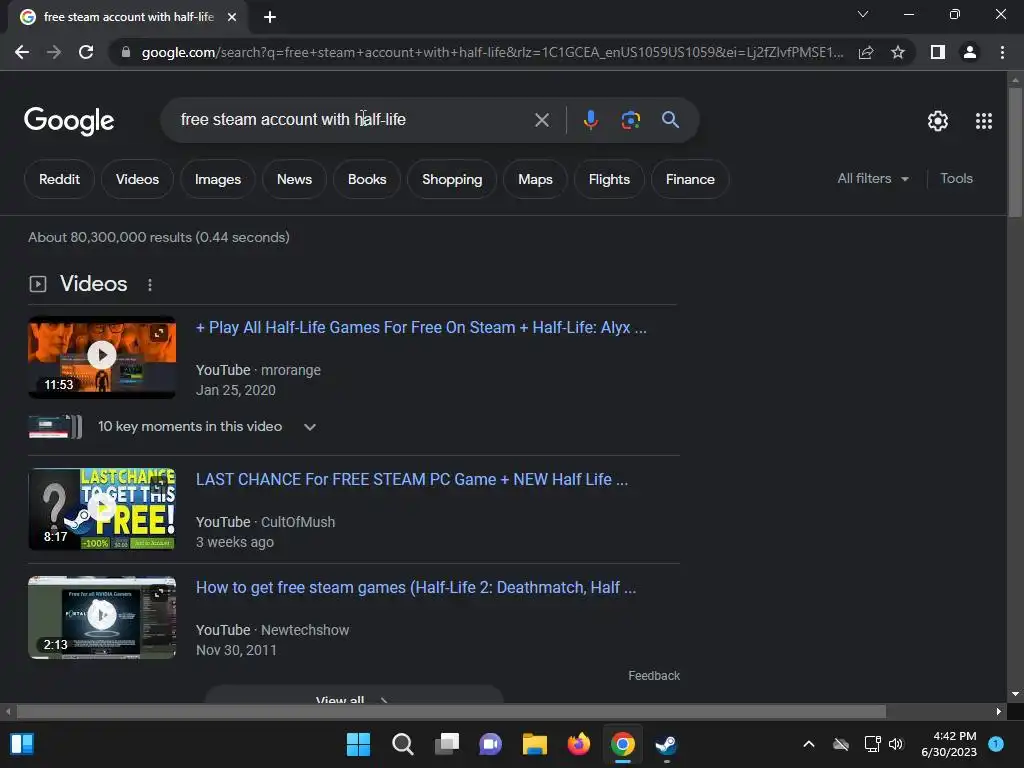Open Task View from taskbar
This screenshot has height=768, width=1024.
click(x=447, y=744)
